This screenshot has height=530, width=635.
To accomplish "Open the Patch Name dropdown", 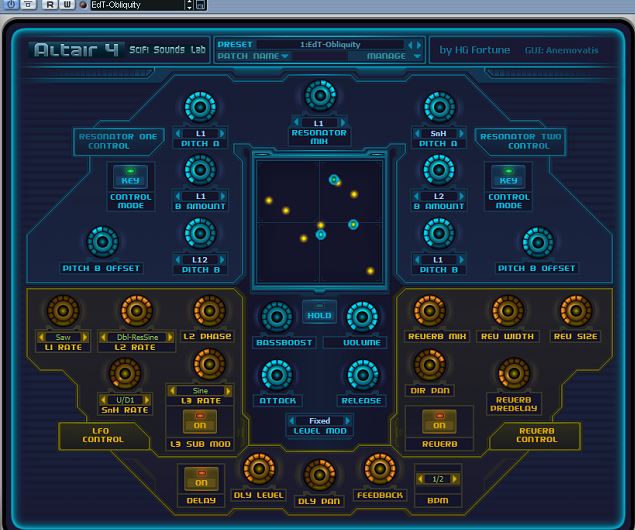I will coord(253,56).
